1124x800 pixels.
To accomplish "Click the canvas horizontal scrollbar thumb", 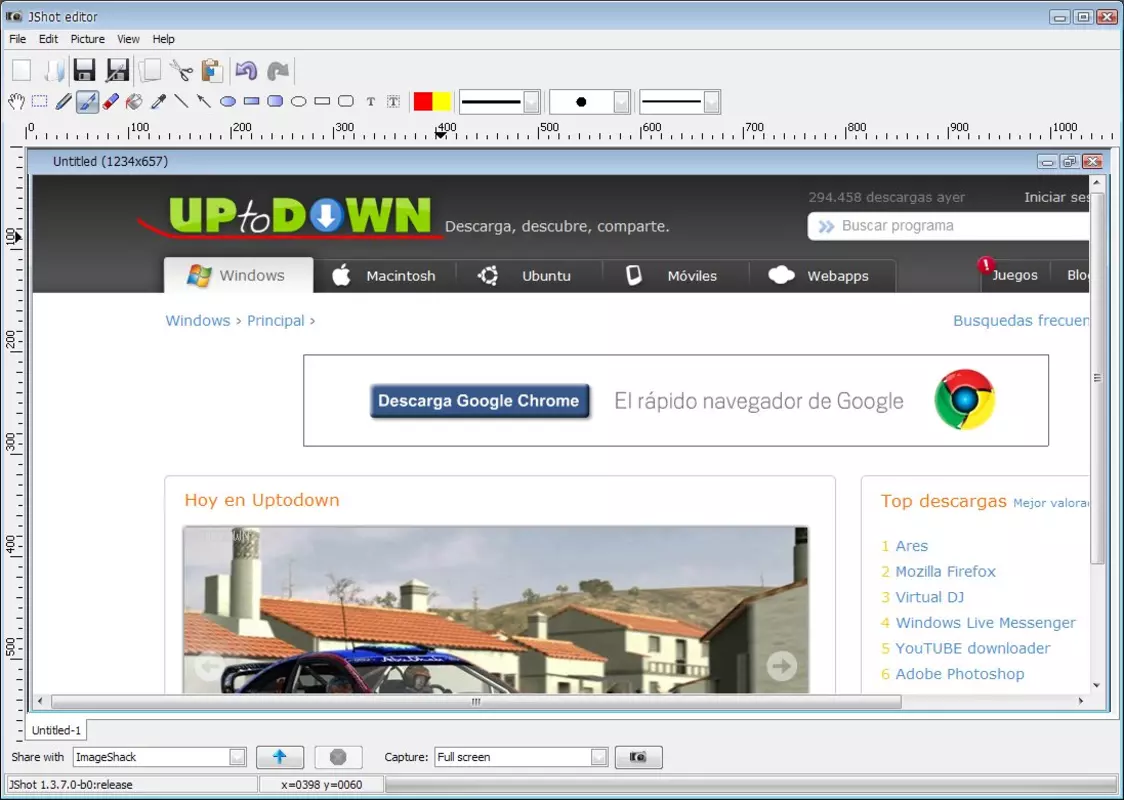I will coord(476,702).
